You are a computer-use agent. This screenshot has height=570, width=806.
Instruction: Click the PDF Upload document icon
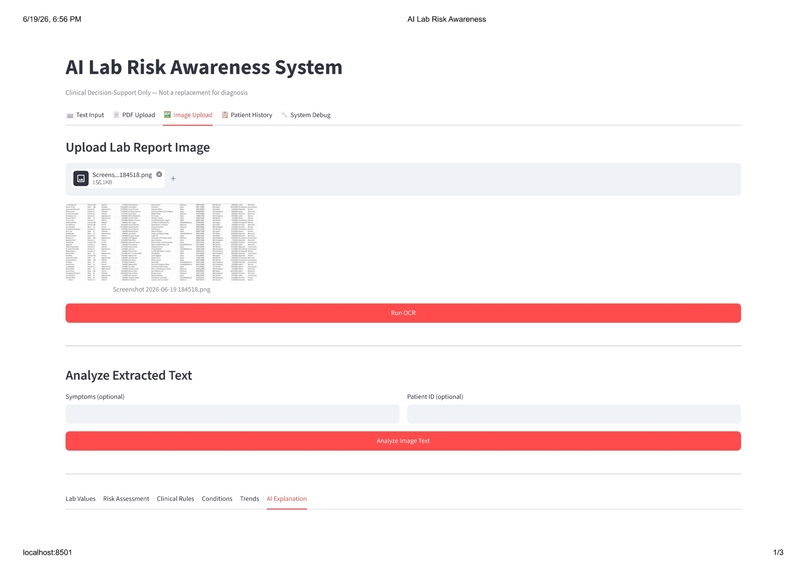(116, 115)
